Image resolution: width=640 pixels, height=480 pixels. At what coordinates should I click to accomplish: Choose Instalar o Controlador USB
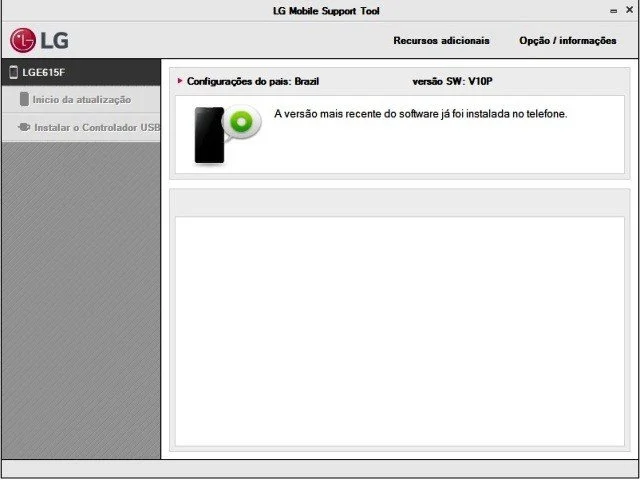point(81,127)
